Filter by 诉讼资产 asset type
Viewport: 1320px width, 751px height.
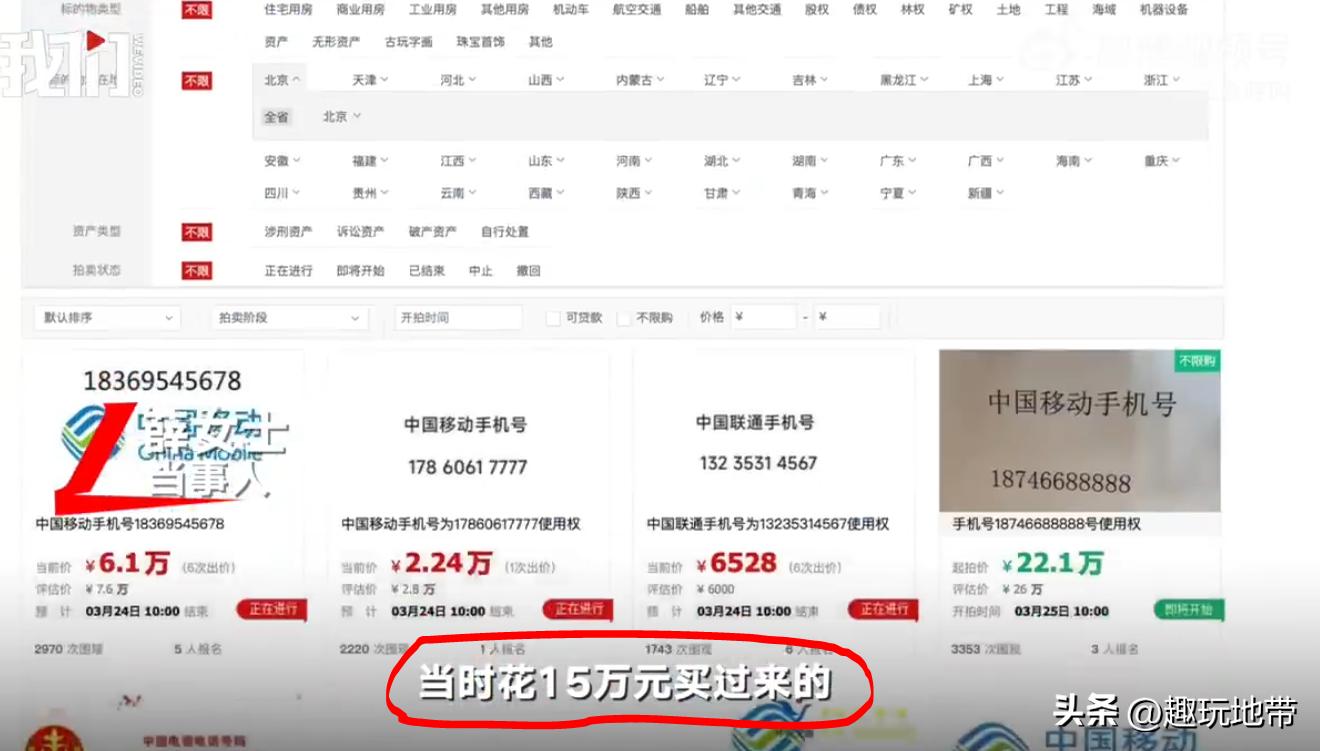click(x=359, y=232)
